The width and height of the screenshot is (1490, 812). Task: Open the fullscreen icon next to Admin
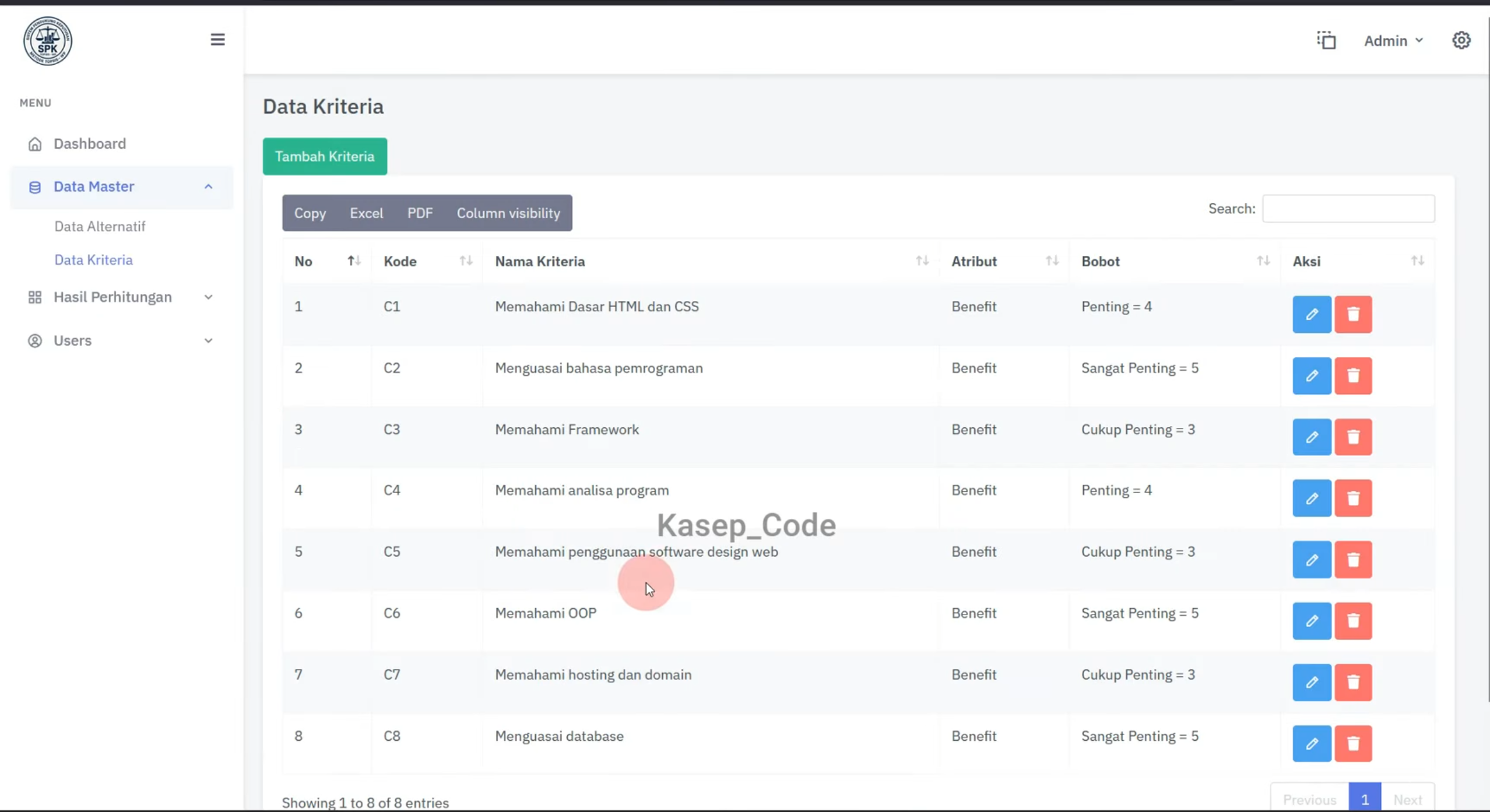[x=1326, y=40]
